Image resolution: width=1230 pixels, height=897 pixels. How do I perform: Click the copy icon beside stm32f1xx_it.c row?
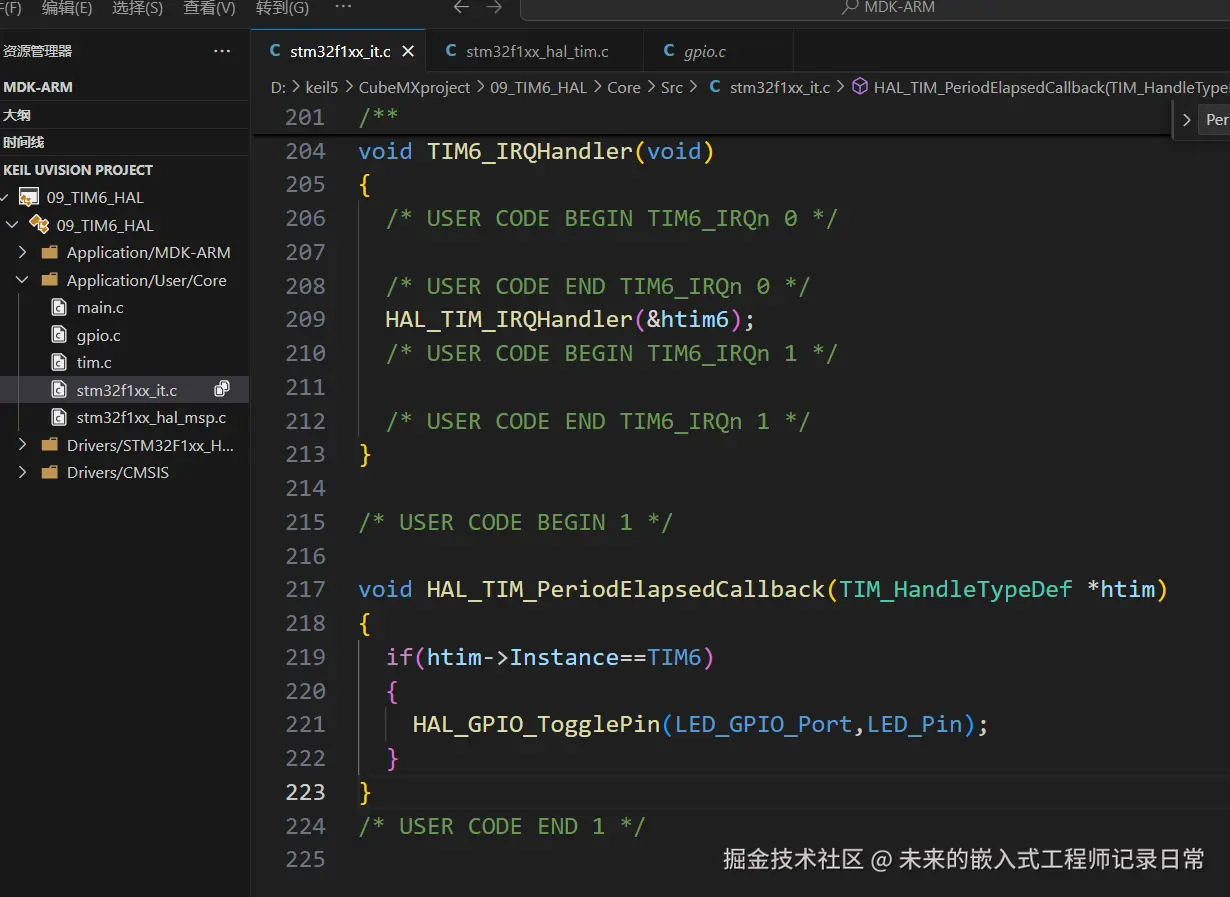[222, 389]
